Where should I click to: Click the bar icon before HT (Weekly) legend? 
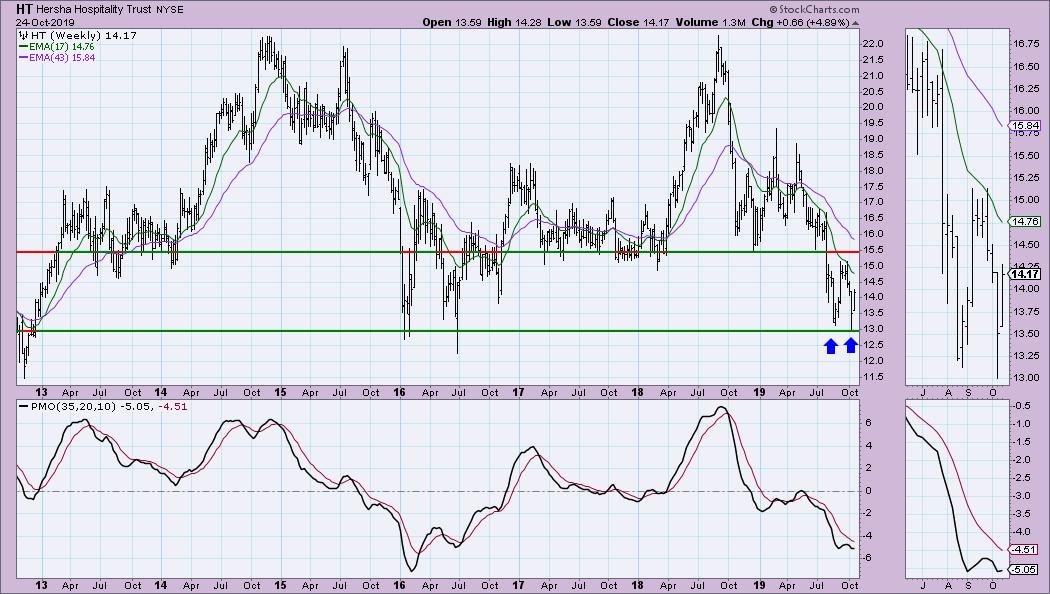[23, 35]
